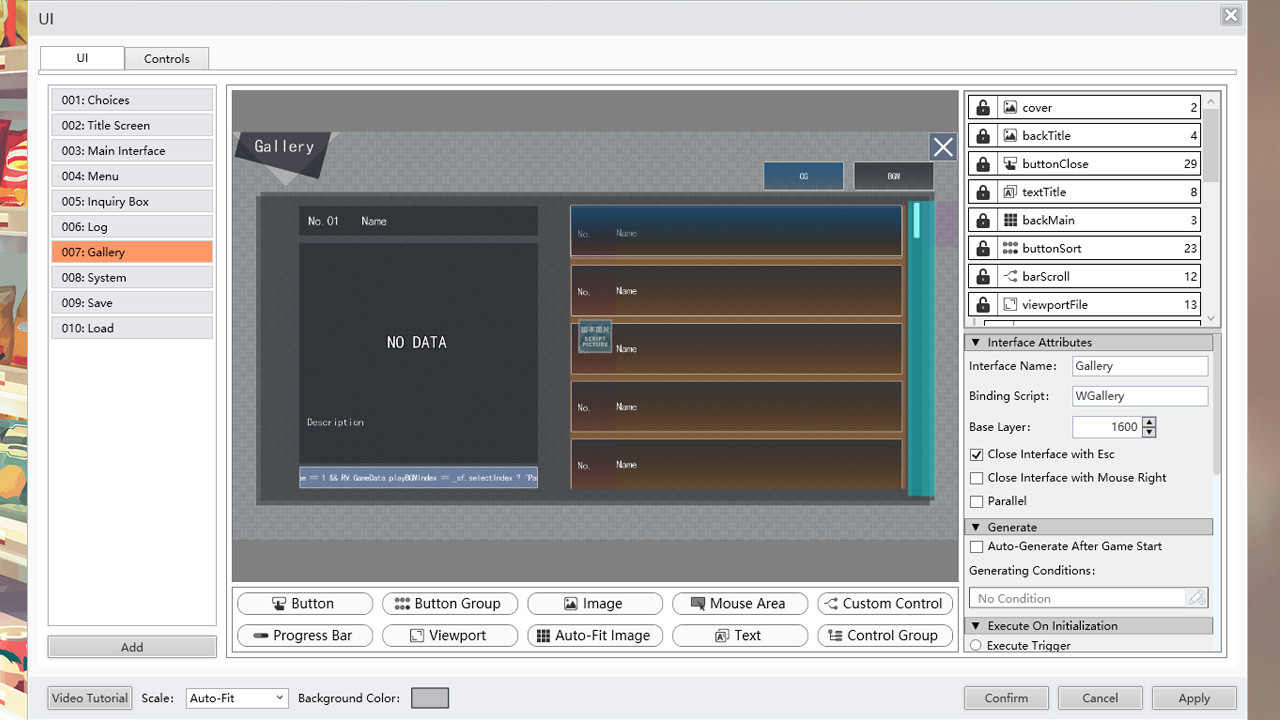Click the scroll bar icon beside barScroll

coord(1009,275)
